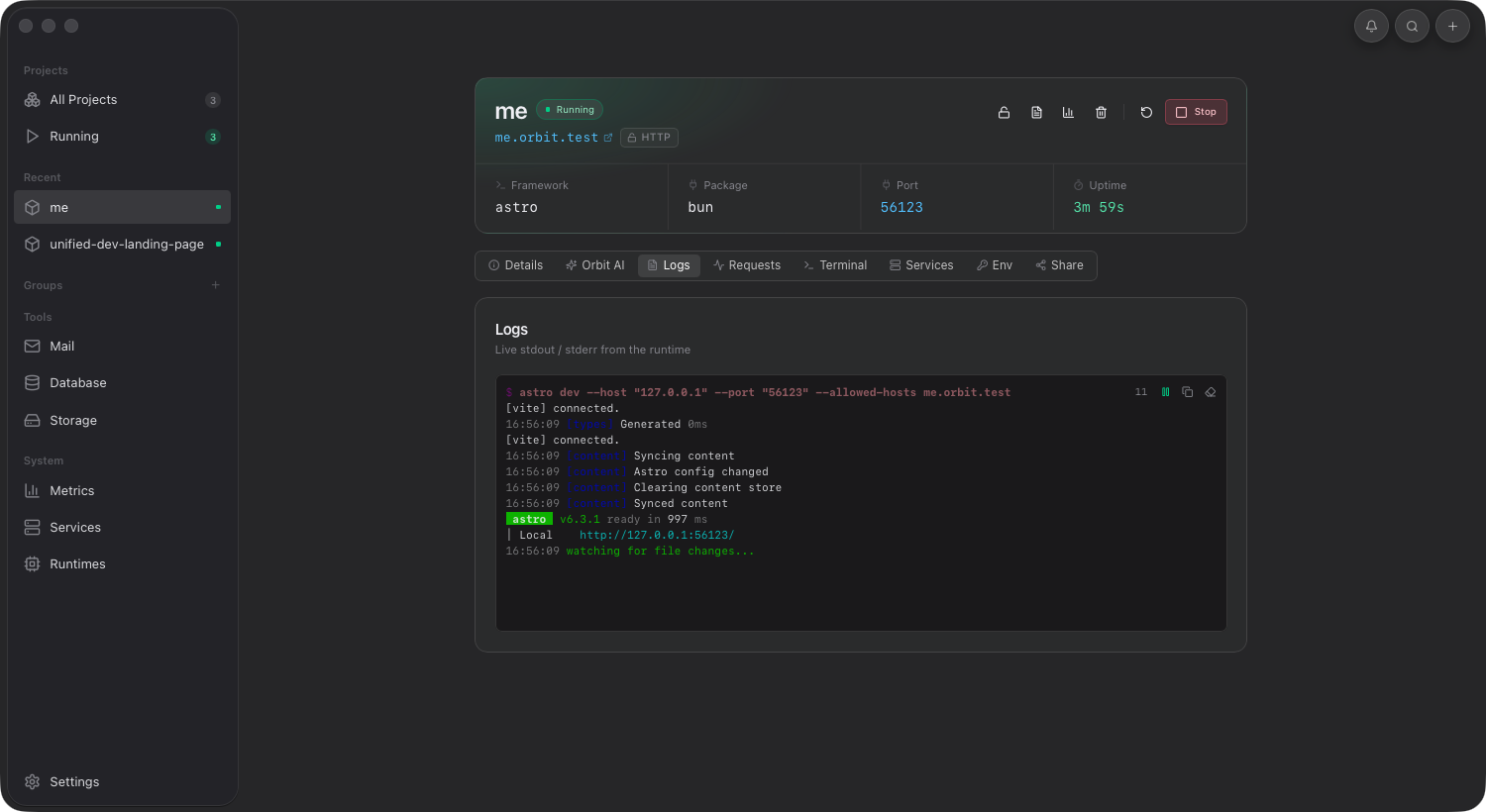Select the Logs tab

(x=669, y=265)
